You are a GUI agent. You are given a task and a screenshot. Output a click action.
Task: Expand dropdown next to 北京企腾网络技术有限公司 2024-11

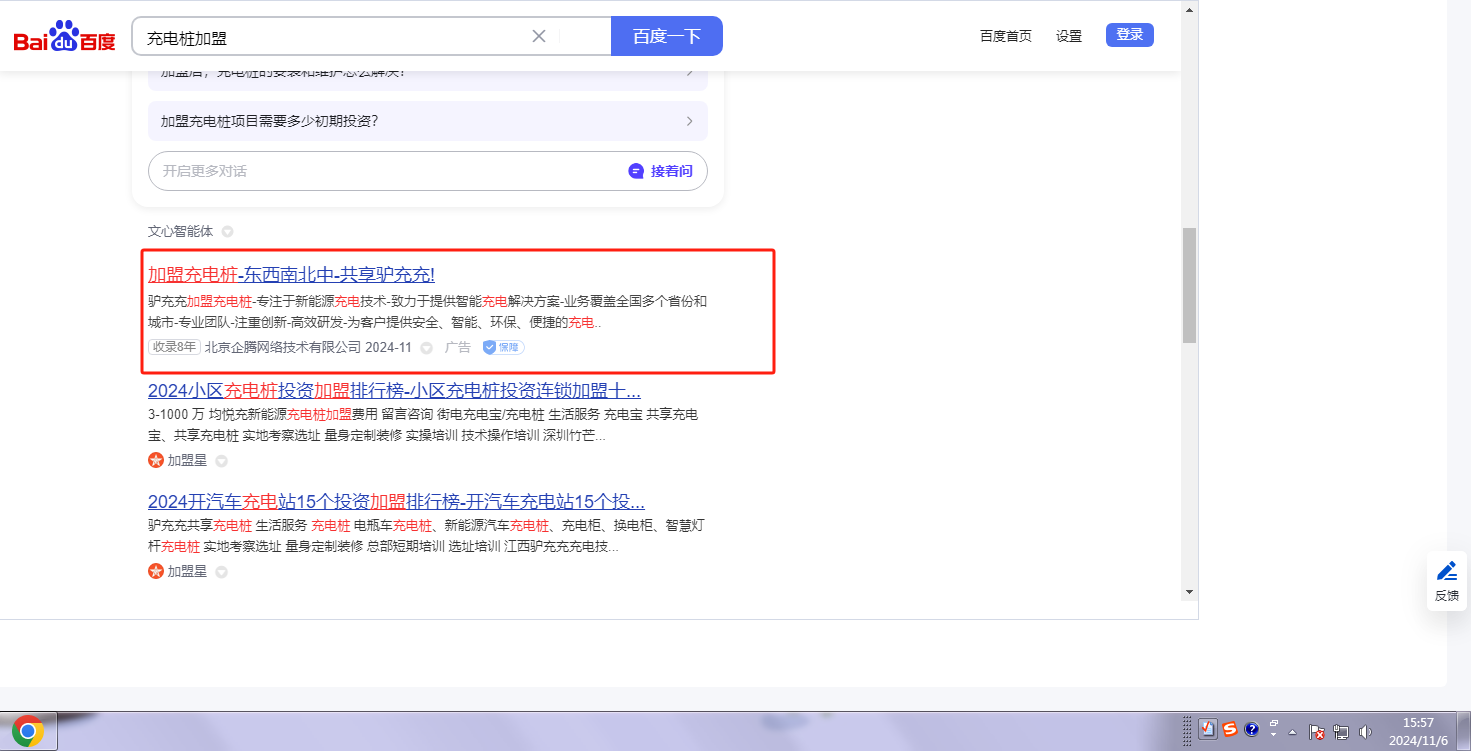tap(426, 348)
